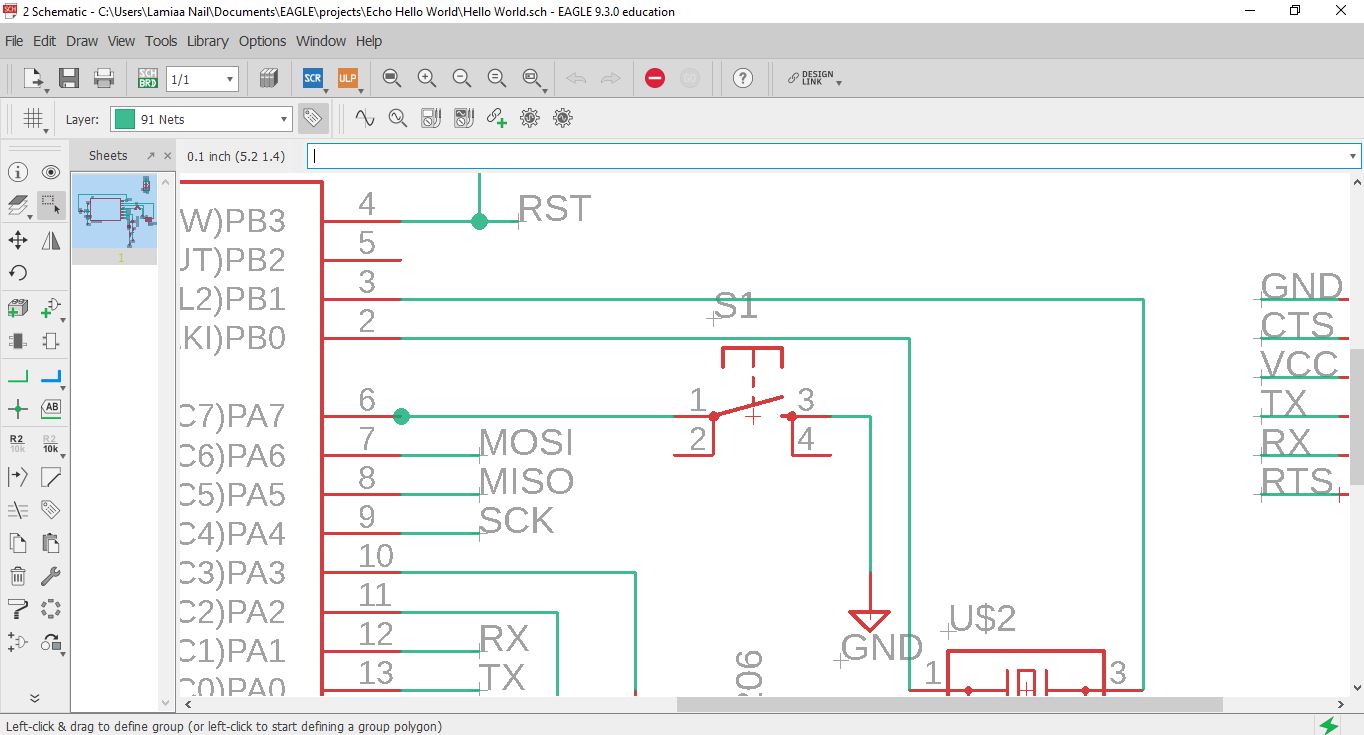Screen dimensions: 1364x735
Task: Toggle the grid settings icon
Action: pos(33,119)
